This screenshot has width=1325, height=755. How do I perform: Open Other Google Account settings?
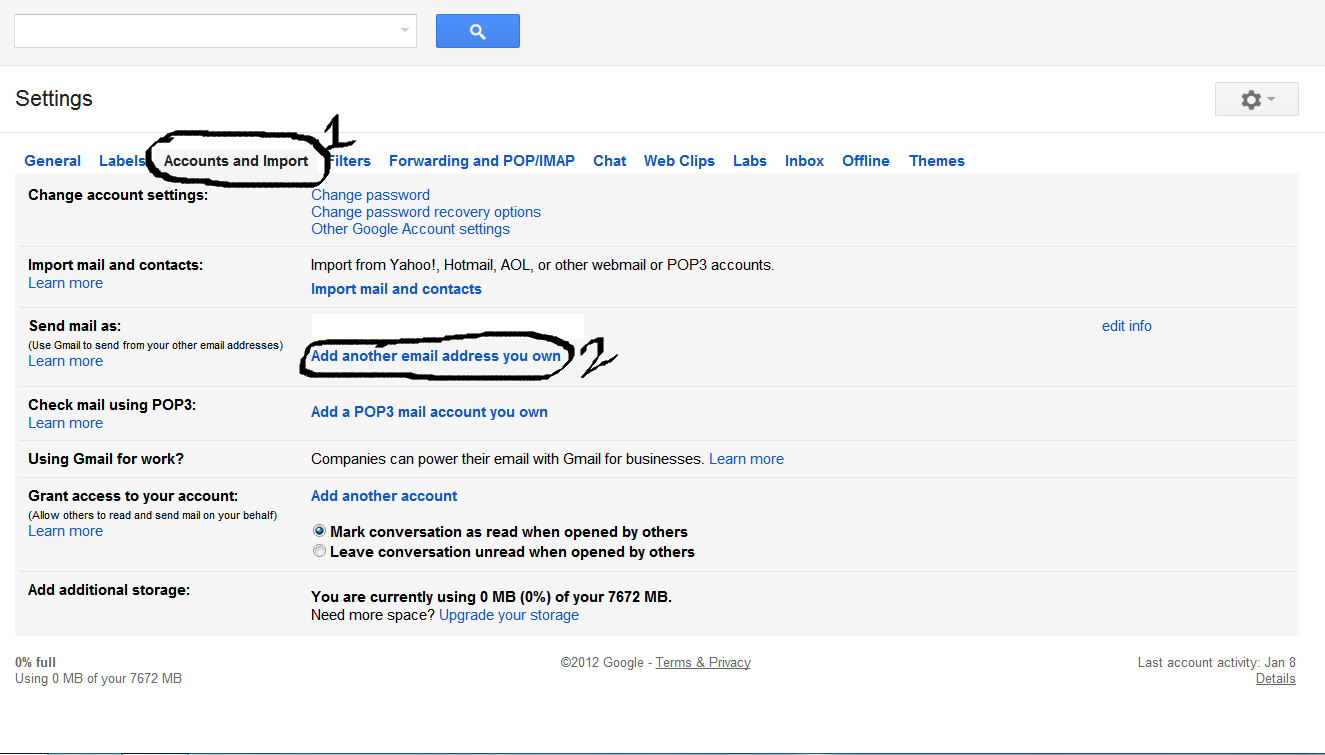410,229
